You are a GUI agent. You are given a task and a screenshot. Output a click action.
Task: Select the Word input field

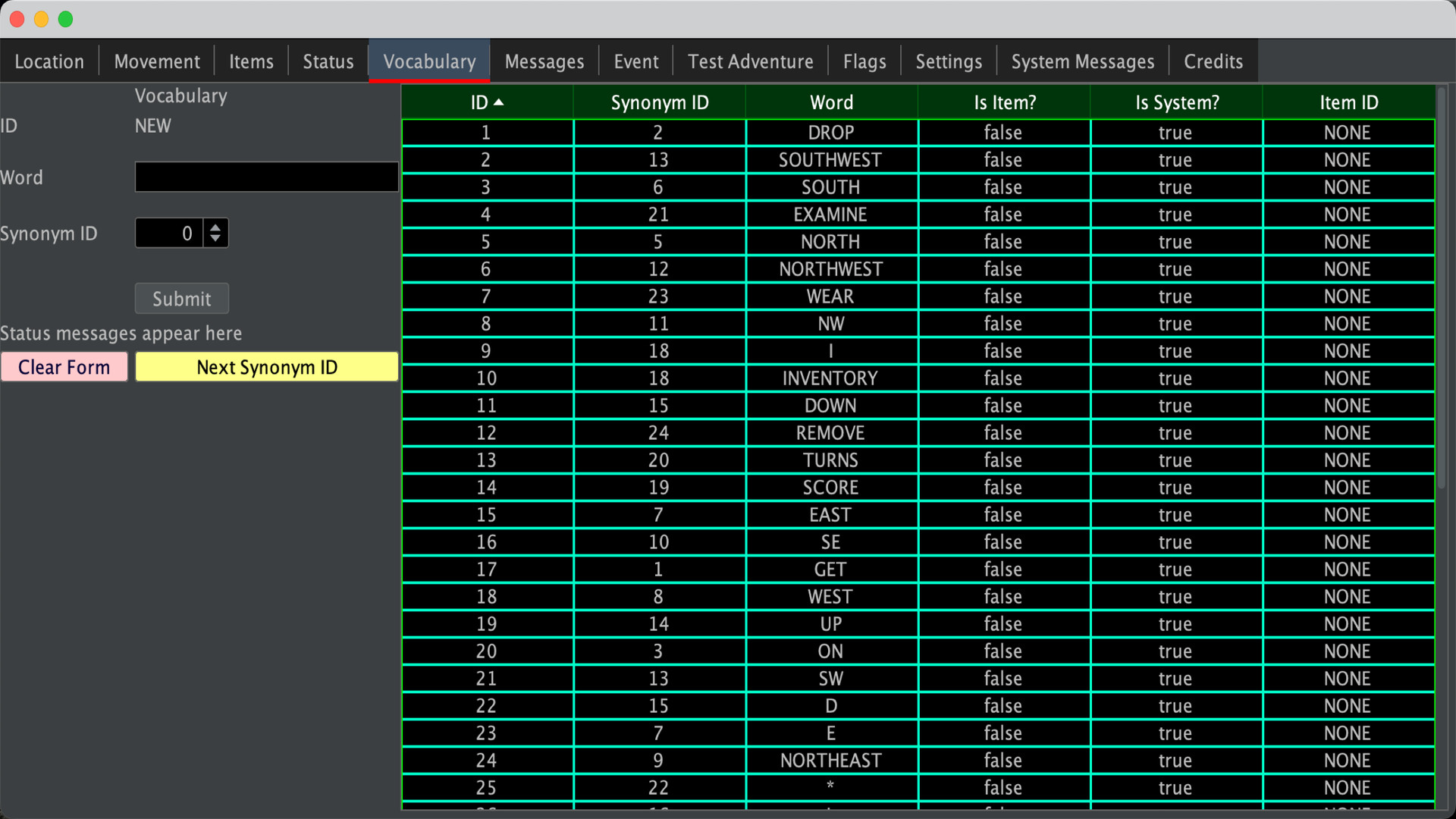pyautogui.click(x=265, y=178)
